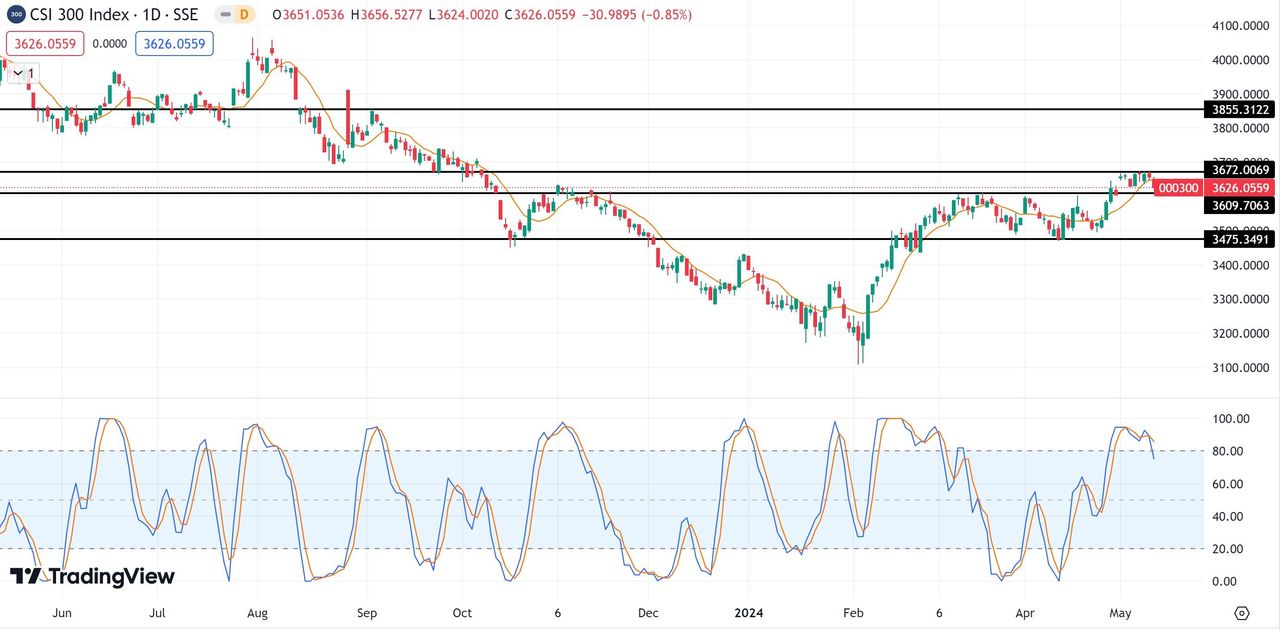This screenshot has height=631, width=1280.
Task: Click the Aug time axis label
Action: (x=257, y=612)
